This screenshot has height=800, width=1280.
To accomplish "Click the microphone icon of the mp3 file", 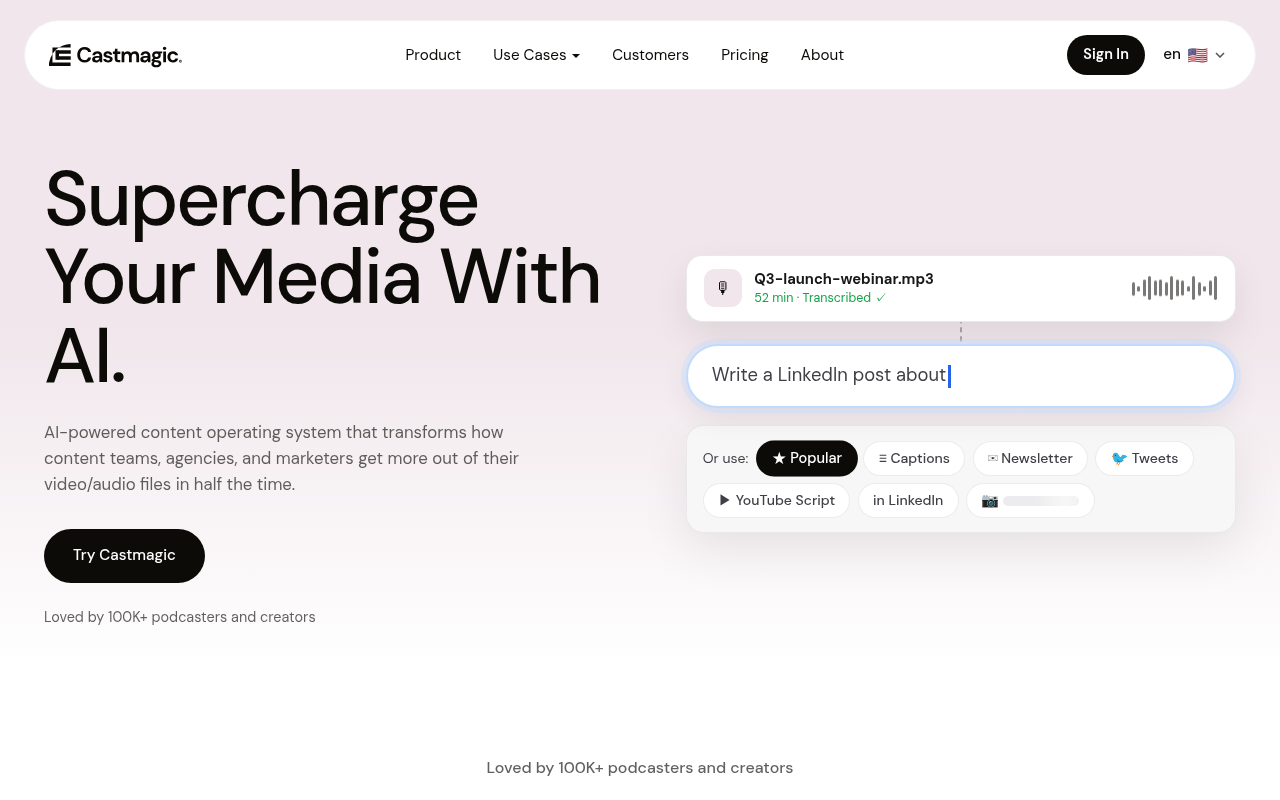I will pyautogui.click(x=723, y=288).
